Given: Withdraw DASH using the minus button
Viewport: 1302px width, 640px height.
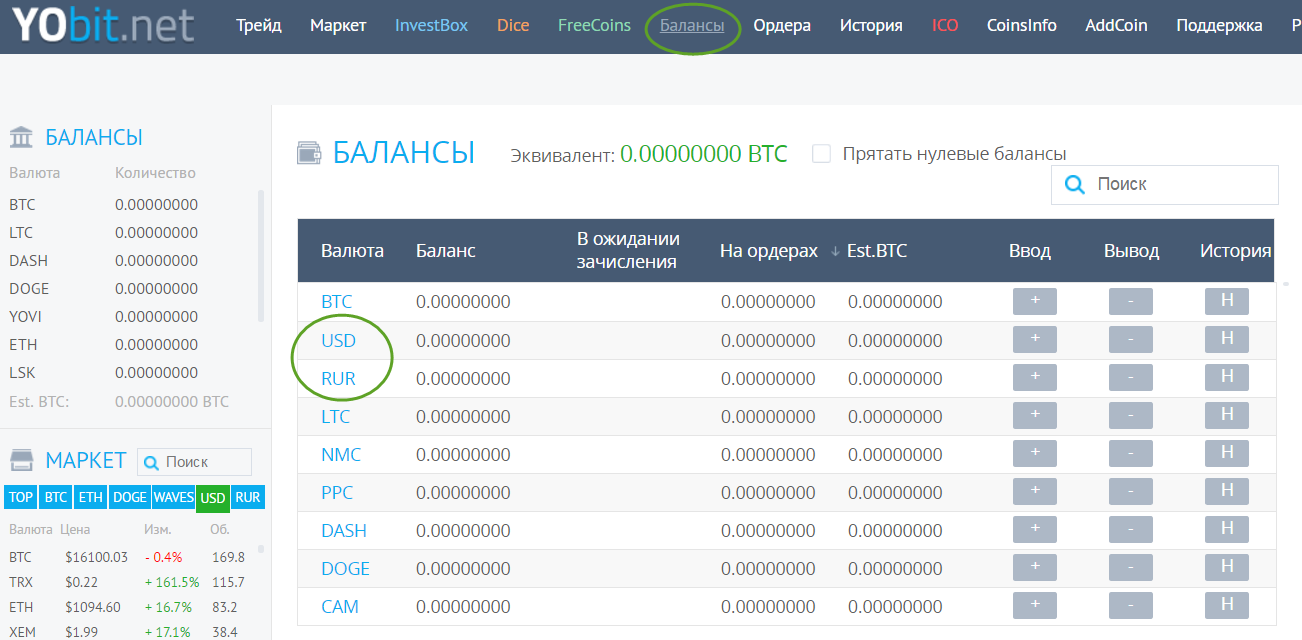Looking at the screenshot, I should click(1131, 529).
